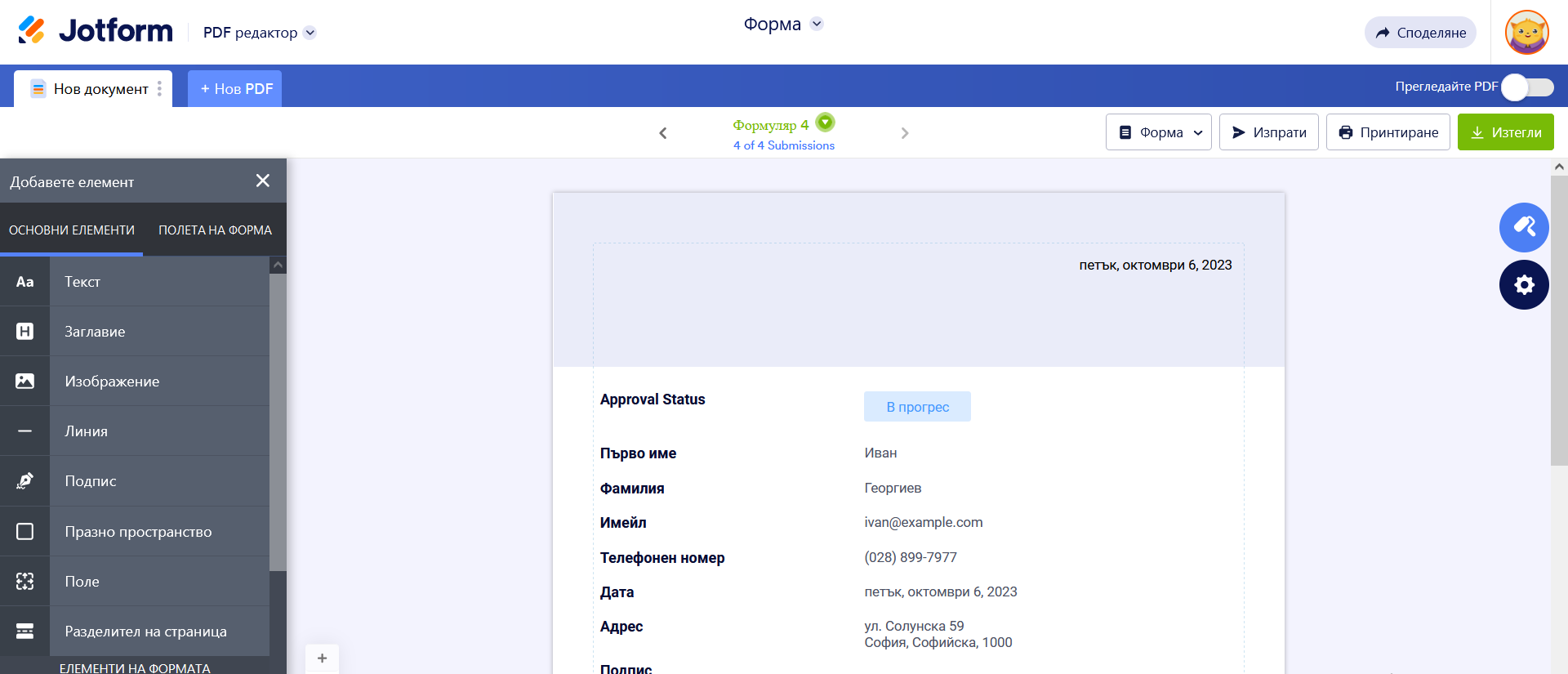Open the user avatar menu
1568x674 pixels.
(x=1527, y=33)
